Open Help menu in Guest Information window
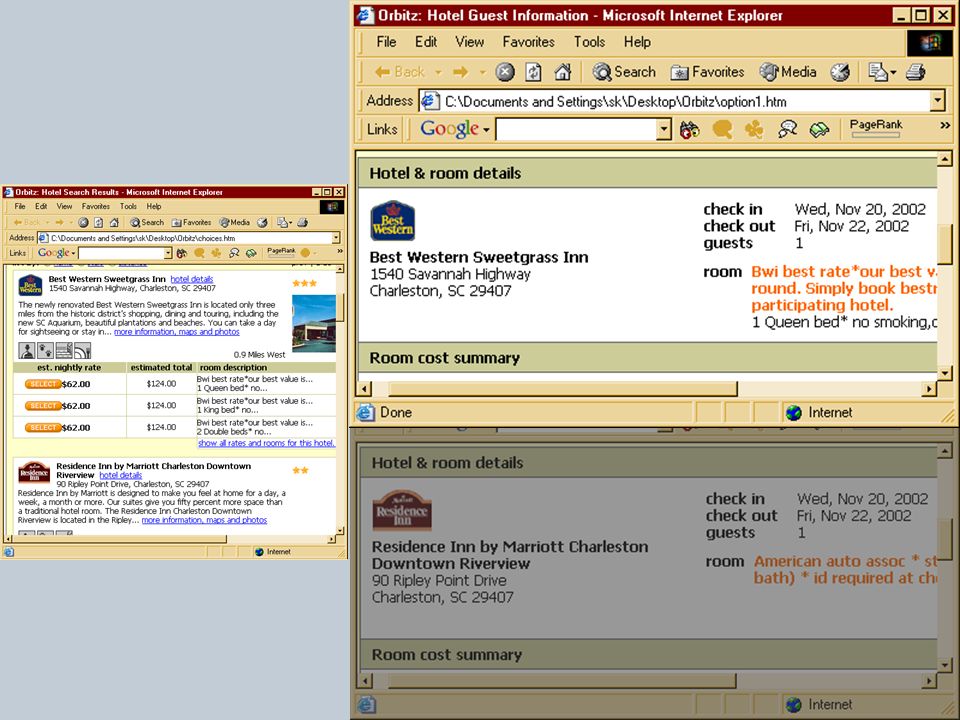Image resolution: width=960 pixels, height=720 pixels. point(637,42)
